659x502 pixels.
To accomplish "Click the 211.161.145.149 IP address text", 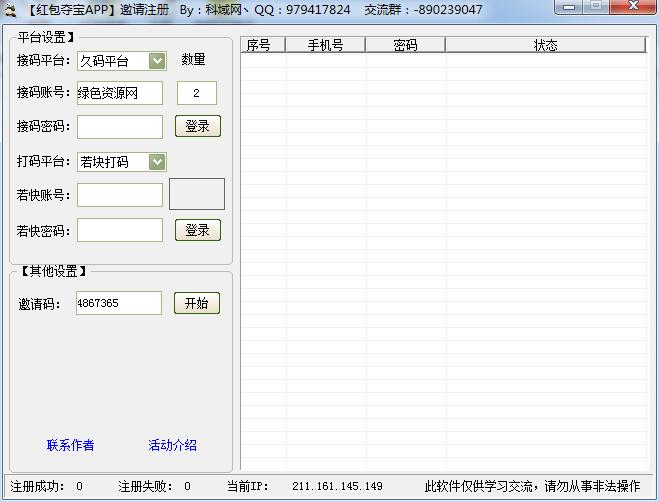I will (337, 486).
